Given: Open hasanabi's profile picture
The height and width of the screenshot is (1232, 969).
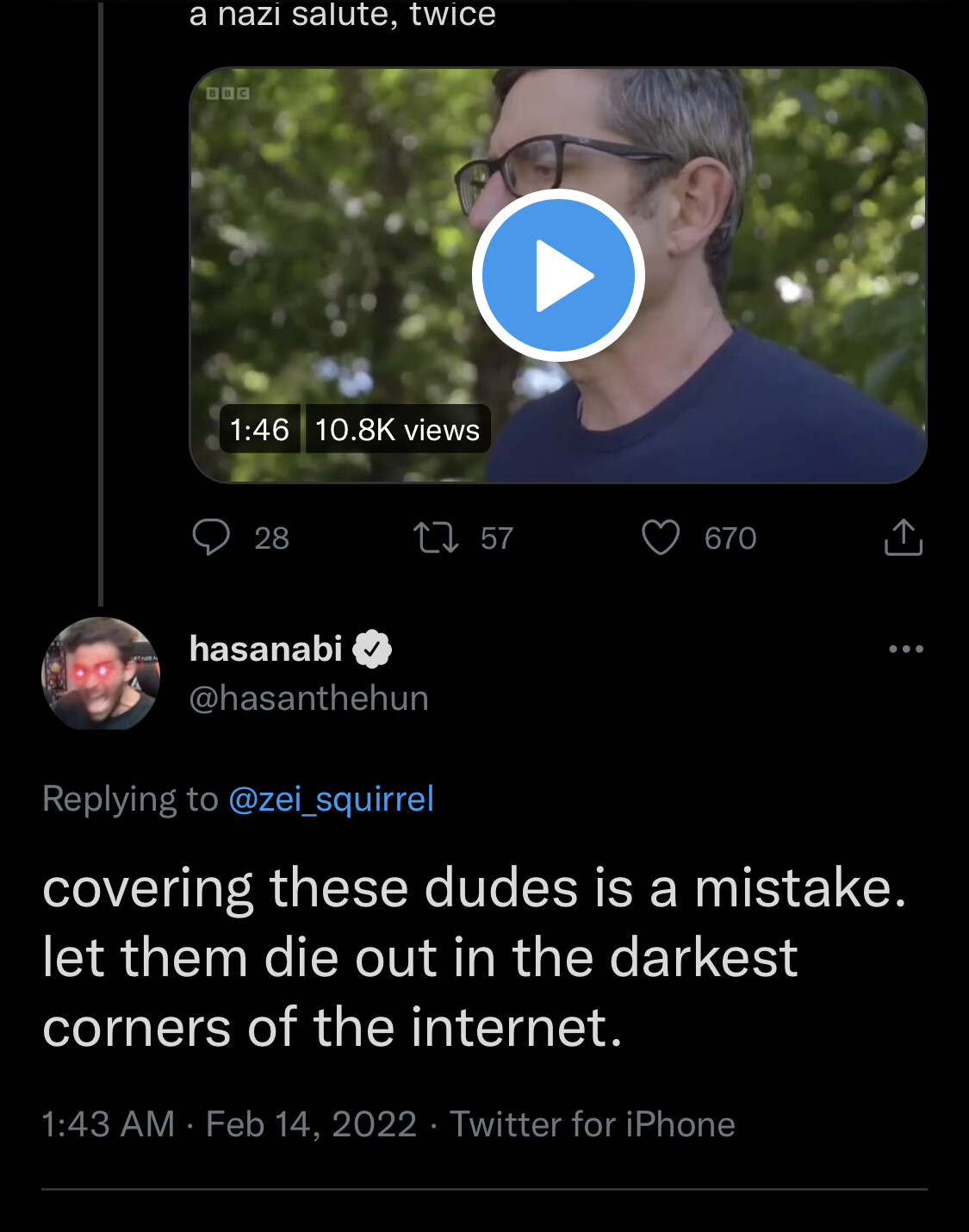Looking at the screenshot, I should click(x=101, y=674).
